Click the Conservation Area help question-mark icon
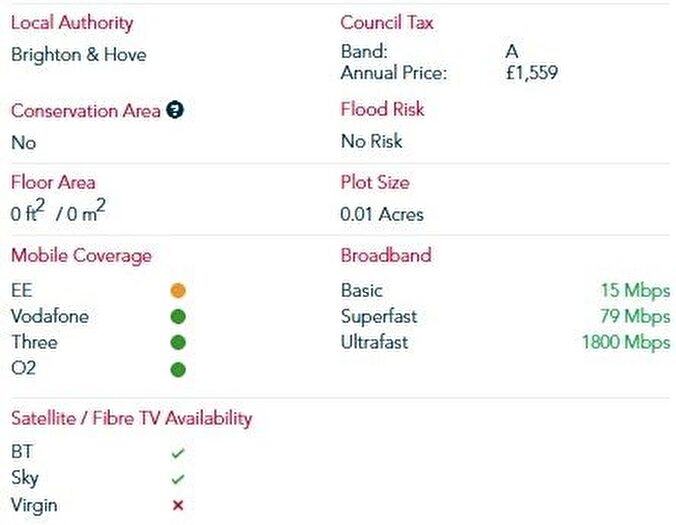The image size is (676, 525). 175,111
